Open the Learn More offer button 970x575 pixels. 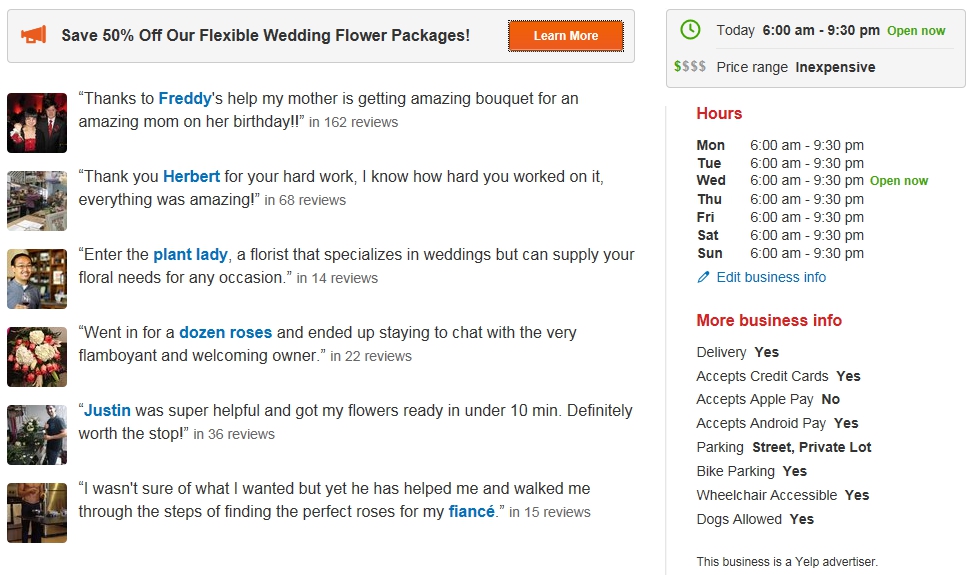(565, 36)
